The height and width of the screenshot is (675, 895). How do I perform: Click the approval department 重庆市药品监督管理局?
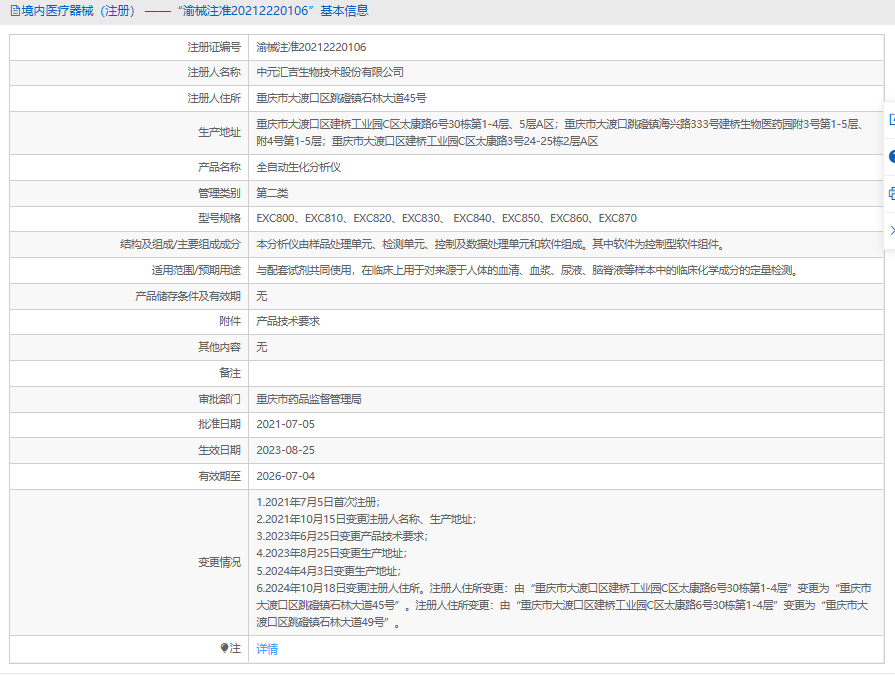click(309, 399)
